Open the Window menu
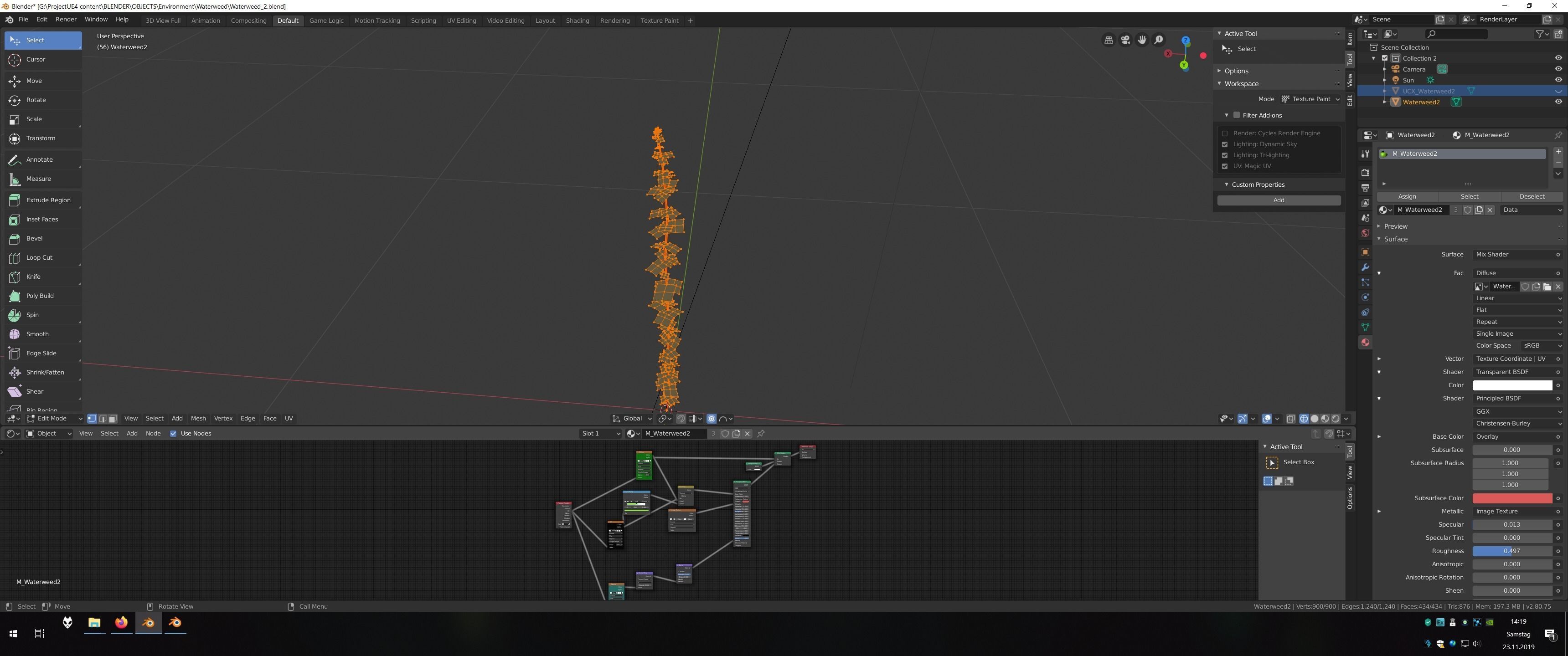 [x=96, y=20]
